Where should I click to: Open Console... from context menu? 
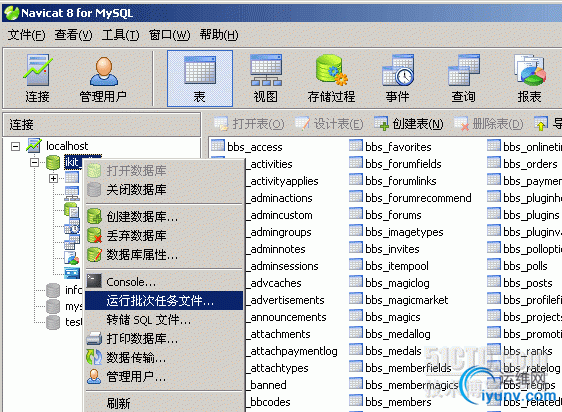164,282
